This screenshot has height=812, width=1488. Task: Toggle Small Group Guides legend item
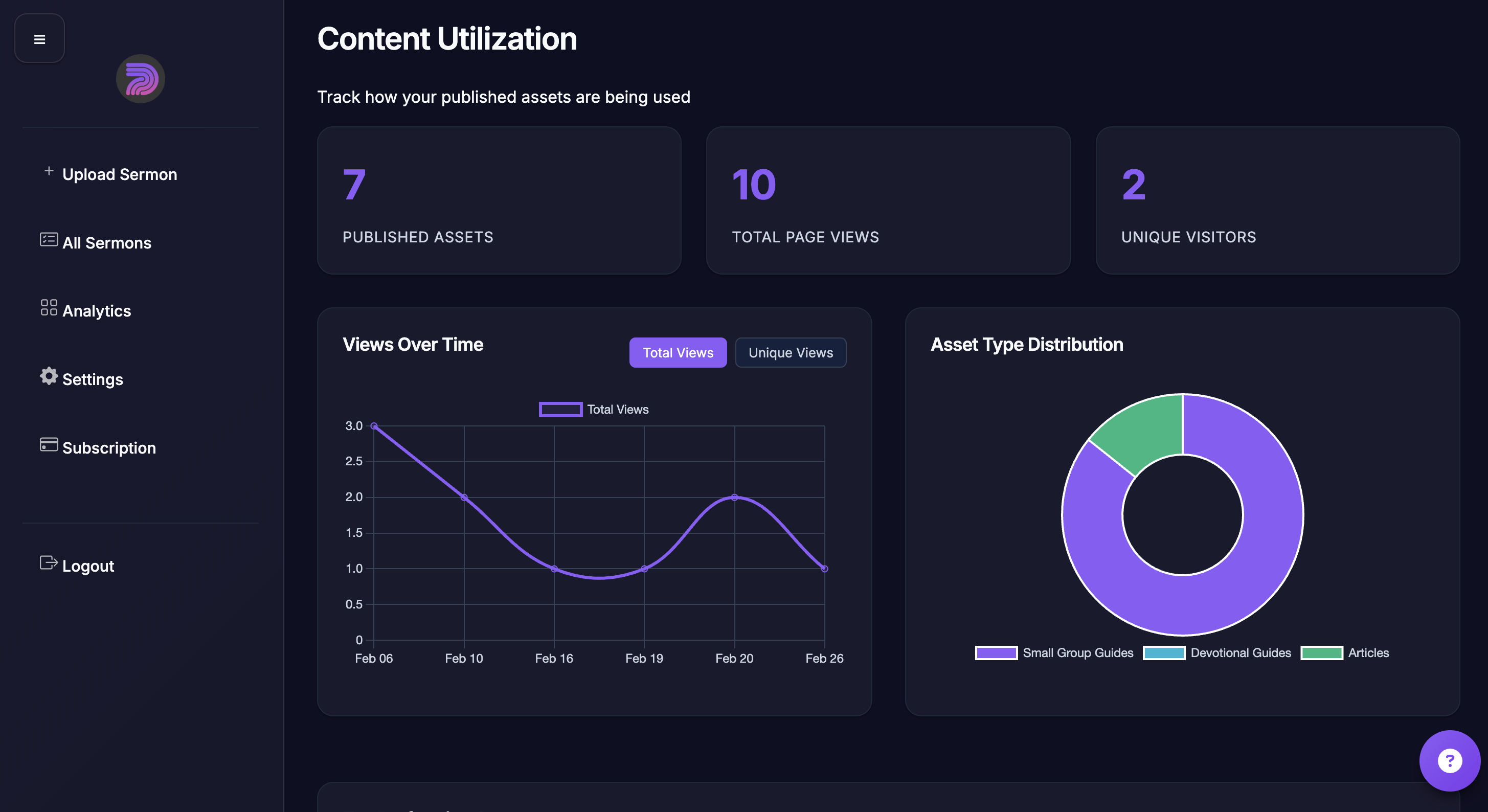[x=1053, y=652]
